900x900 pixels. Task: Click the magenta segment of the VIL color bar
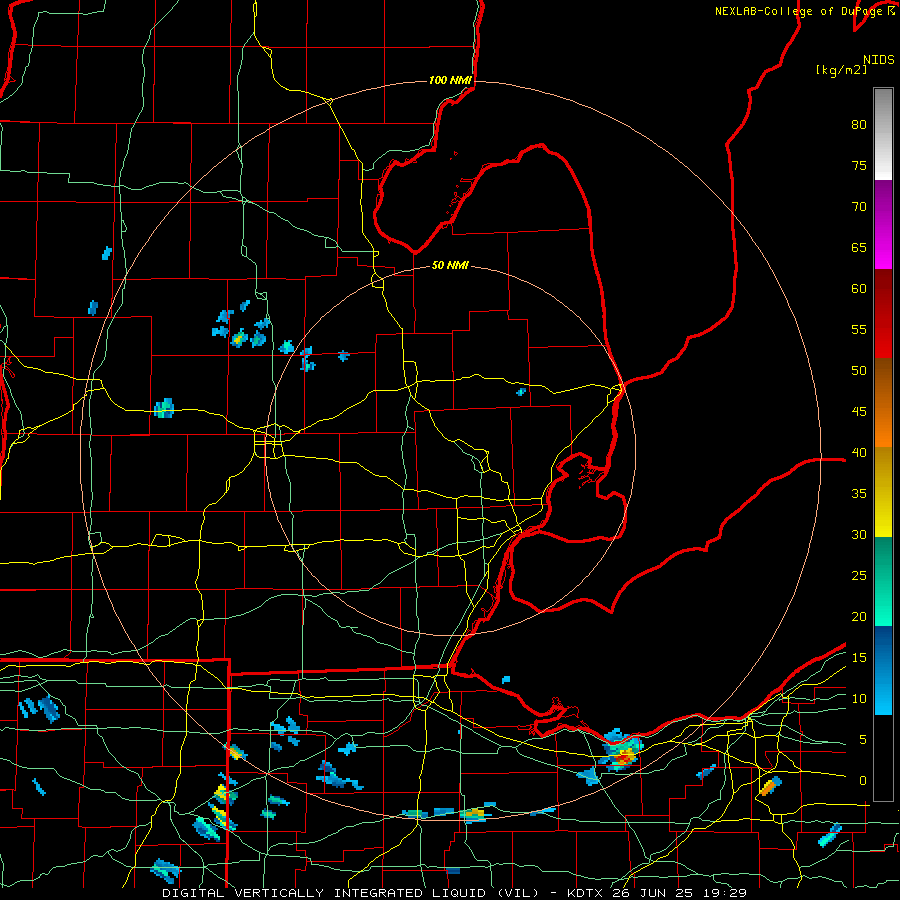click(883, 225)
